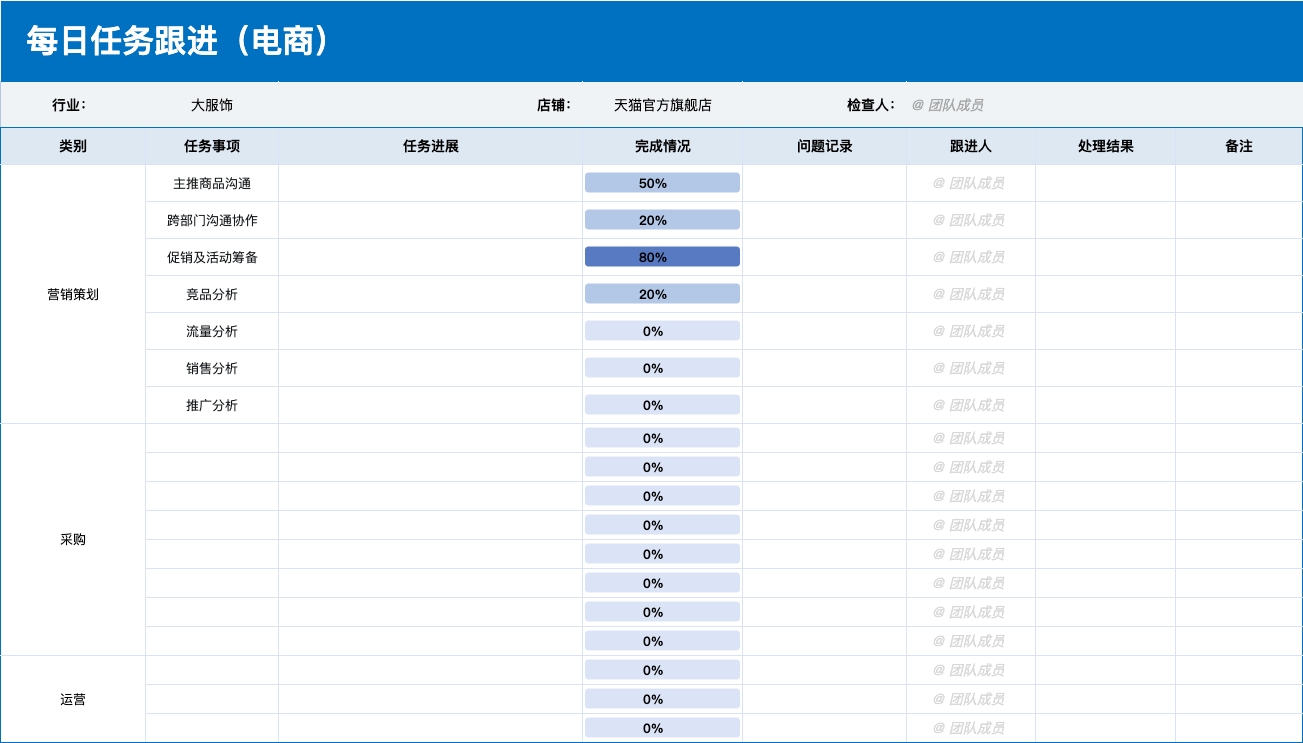The height and width of the screenshot is (743, 1303).
Task: Select the 营销策划 category cell
Action: point(72,293)
